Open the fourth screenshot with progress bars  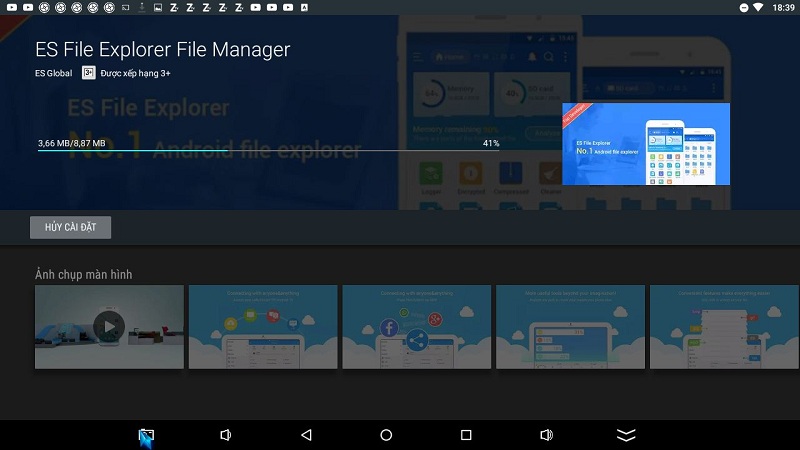click(570, 327)
